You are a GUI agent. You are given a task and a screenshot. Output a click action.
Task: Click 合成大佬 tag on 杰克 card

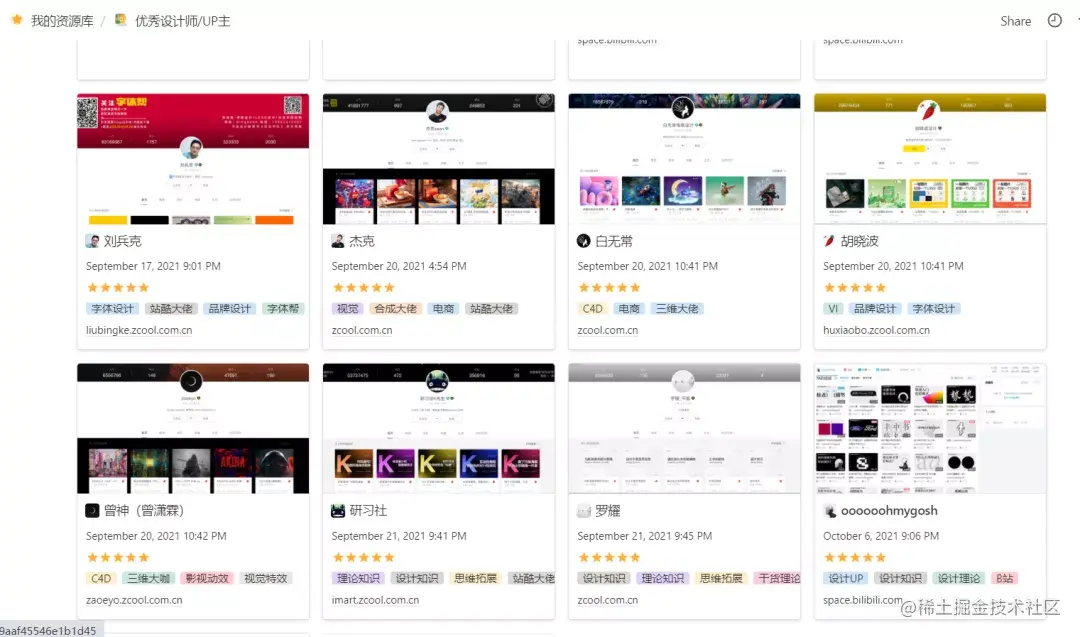click(395, 309)
